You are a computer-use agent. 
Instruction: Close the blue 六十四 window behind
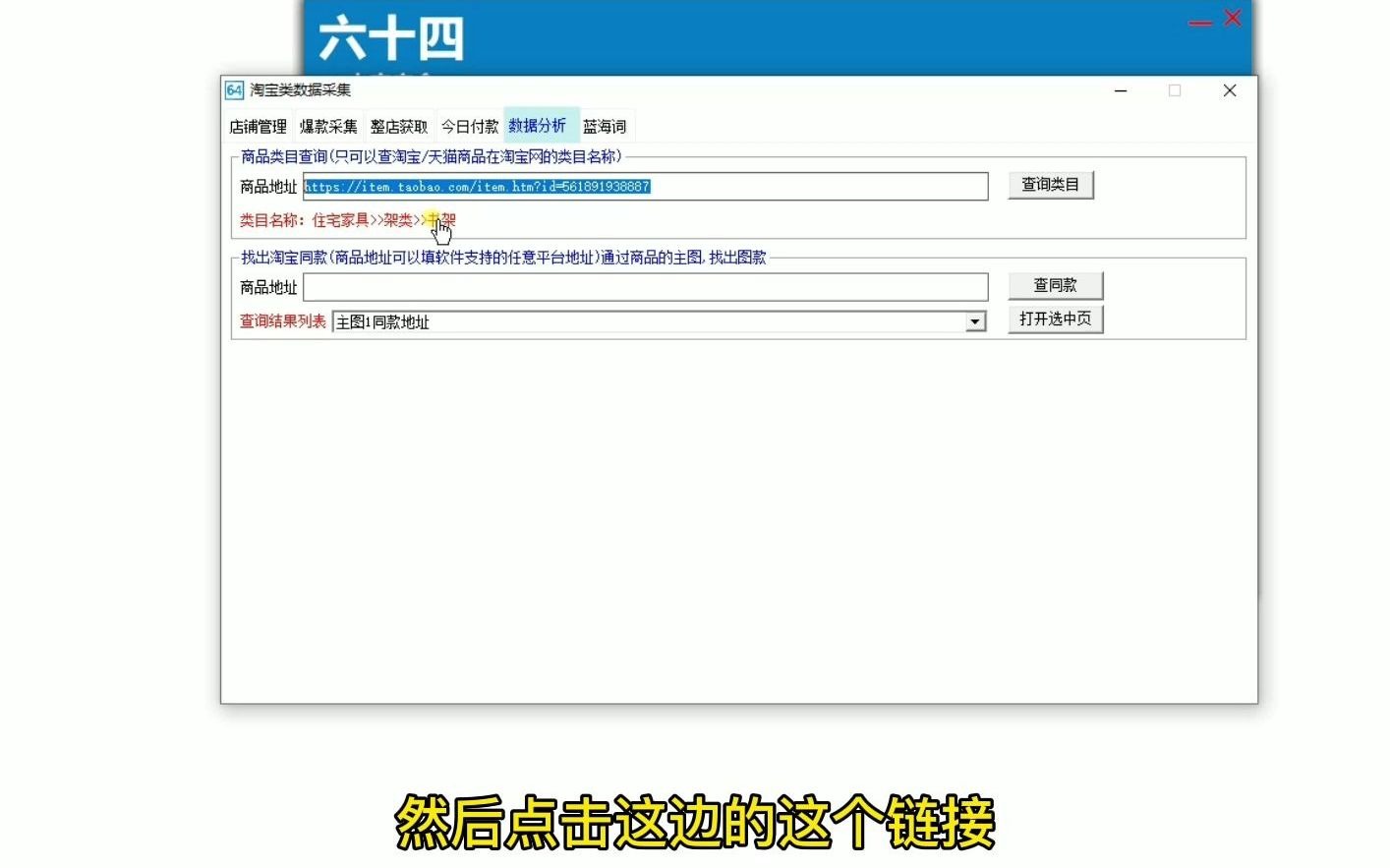click(1231, 18)
